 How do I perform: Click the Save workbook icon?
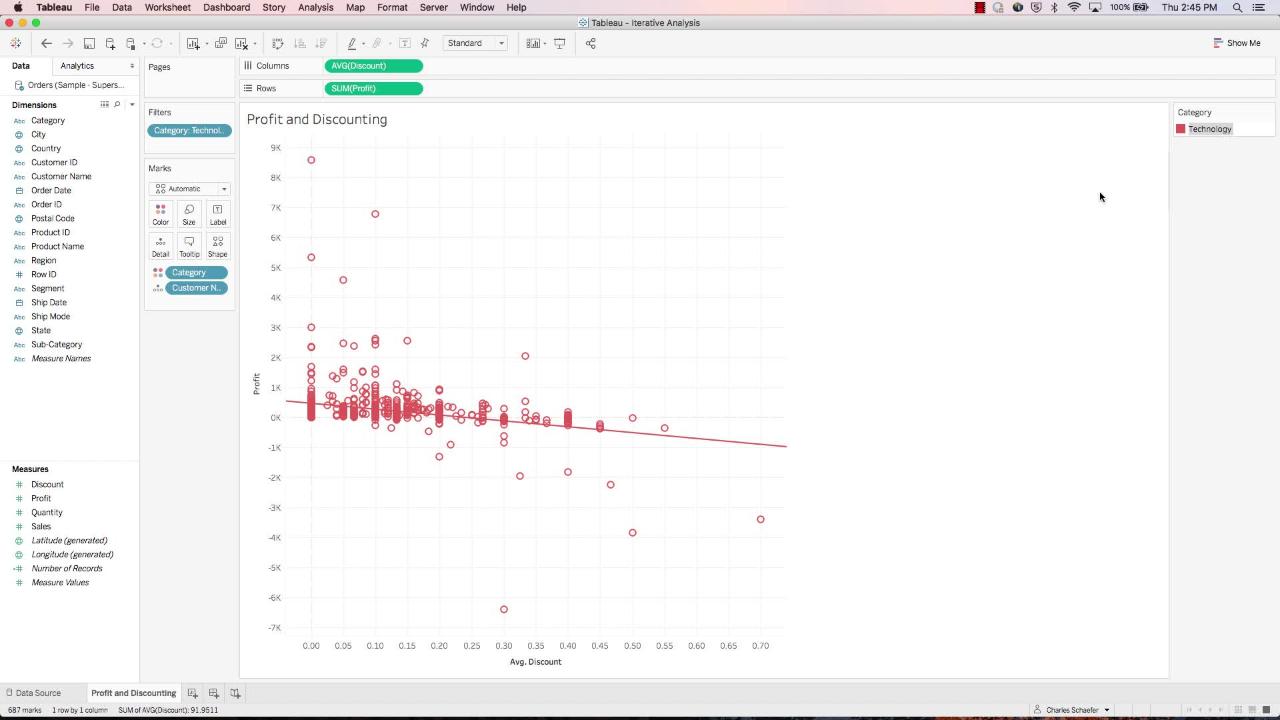coord(89,43)
